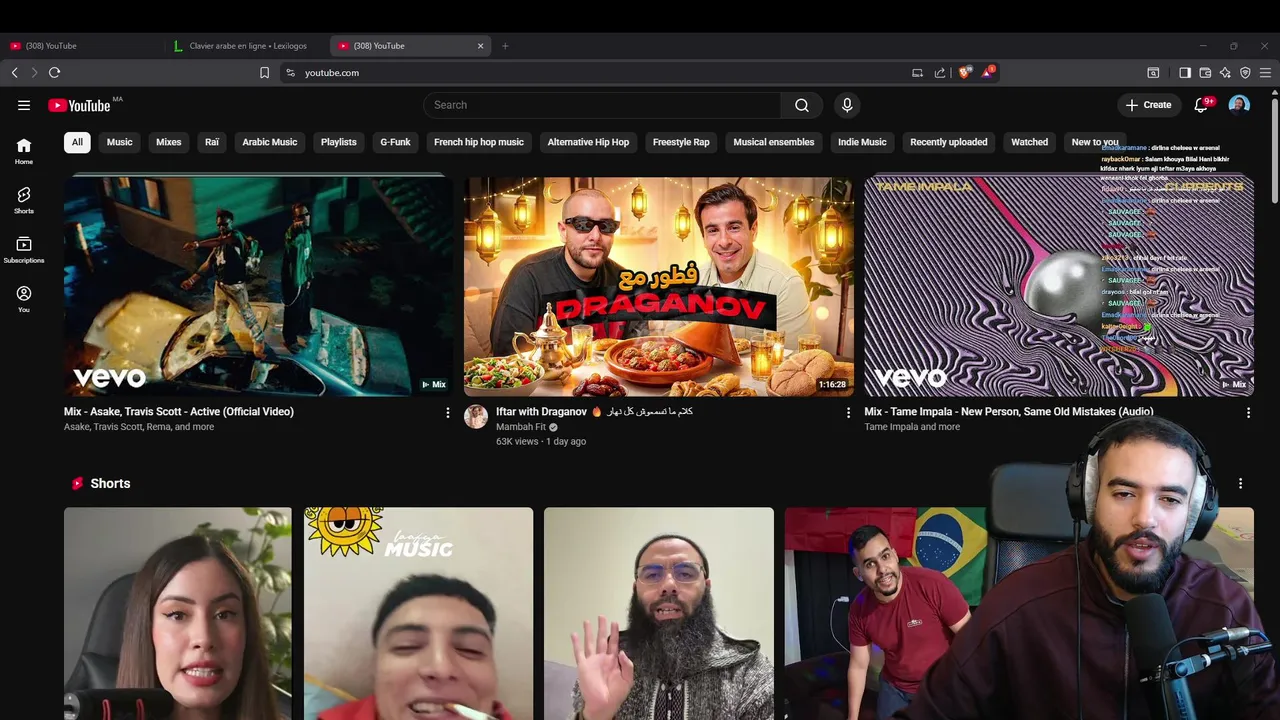Screen dimensions: 1280x720
Task: Click the youtube.com address bar
Action: [x=600, y=72]
